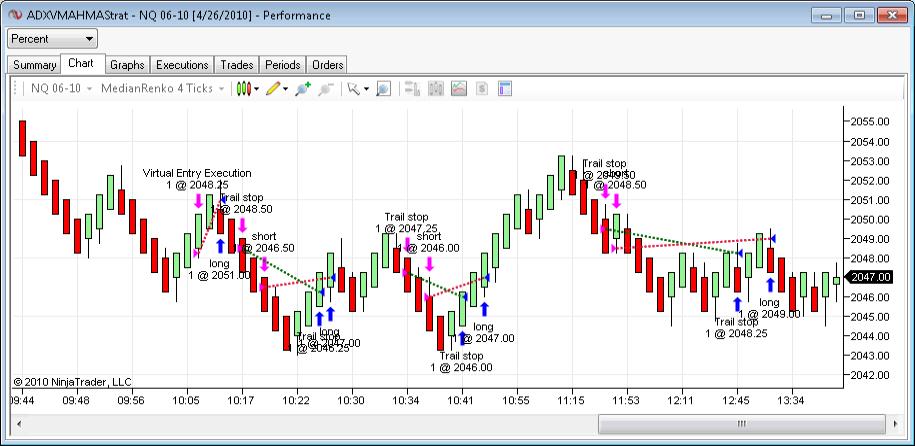This screenshot has height=446, width=915.
Task: Open the chart style dropdown arrow
Action: pyautogui.click(x=256, y=89)
